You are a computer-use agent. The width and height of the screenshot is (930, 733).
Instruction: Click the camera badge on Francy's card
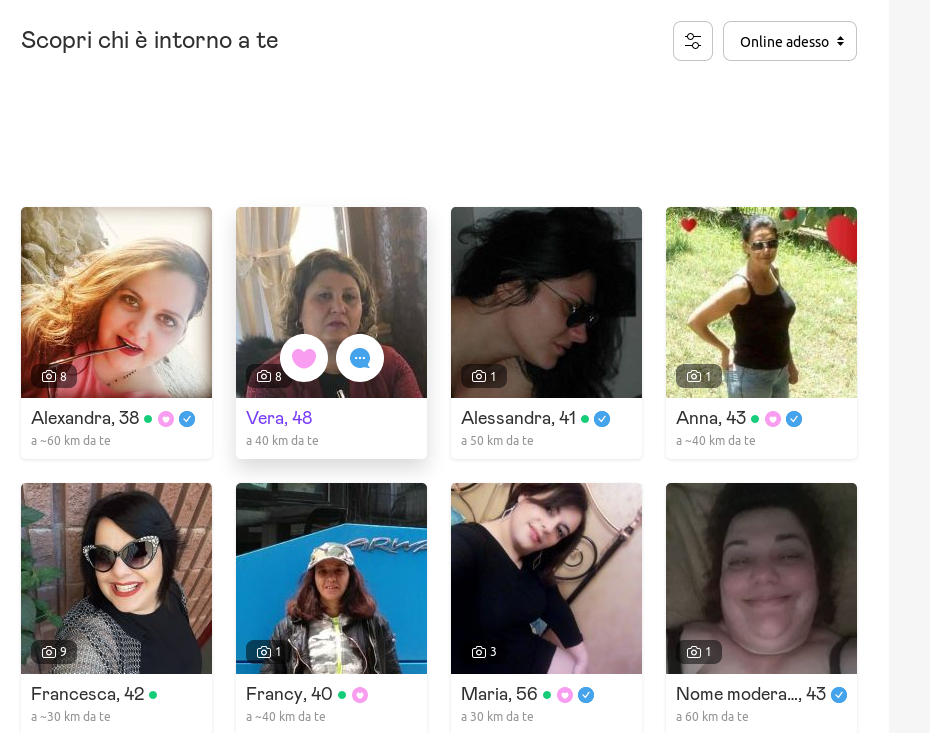pos(269,652)
